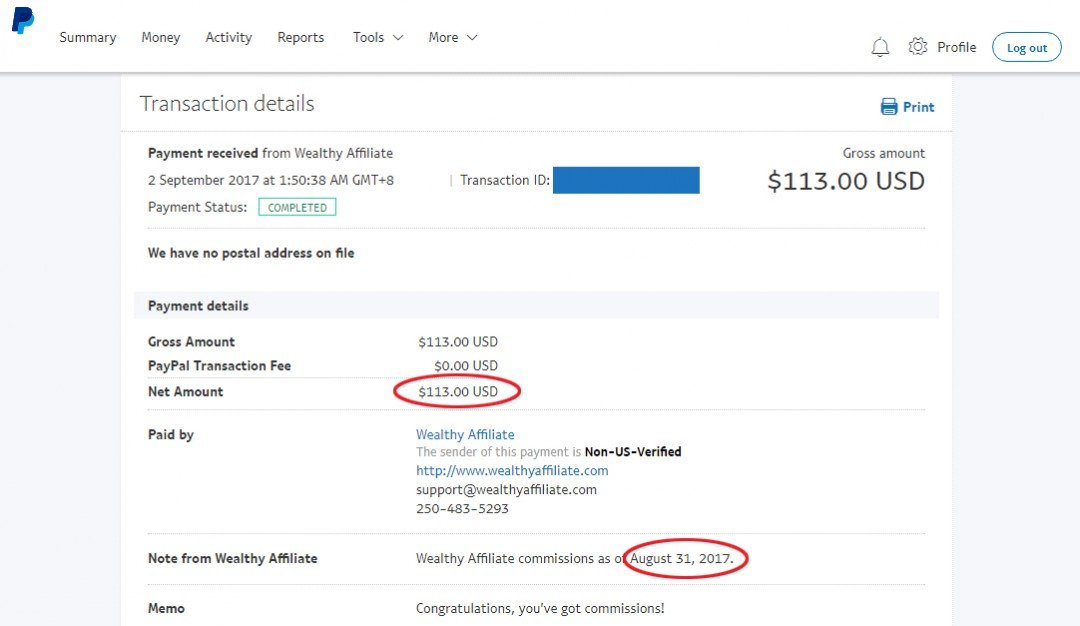
Task: Click the Print link
Action: coord(918,107)
